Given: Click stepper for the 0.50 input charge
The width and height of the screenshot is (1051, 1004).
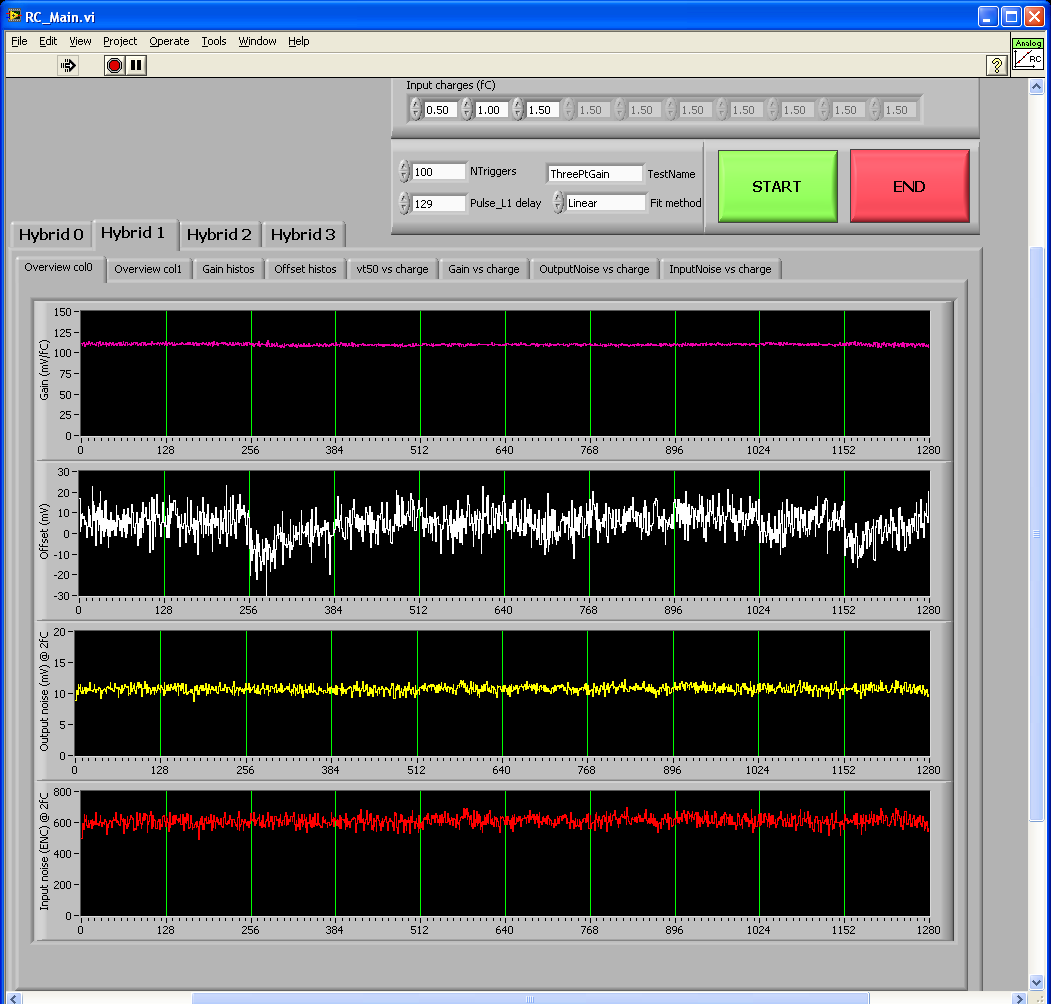Looking at the screenshot, I should pos(416,110).
